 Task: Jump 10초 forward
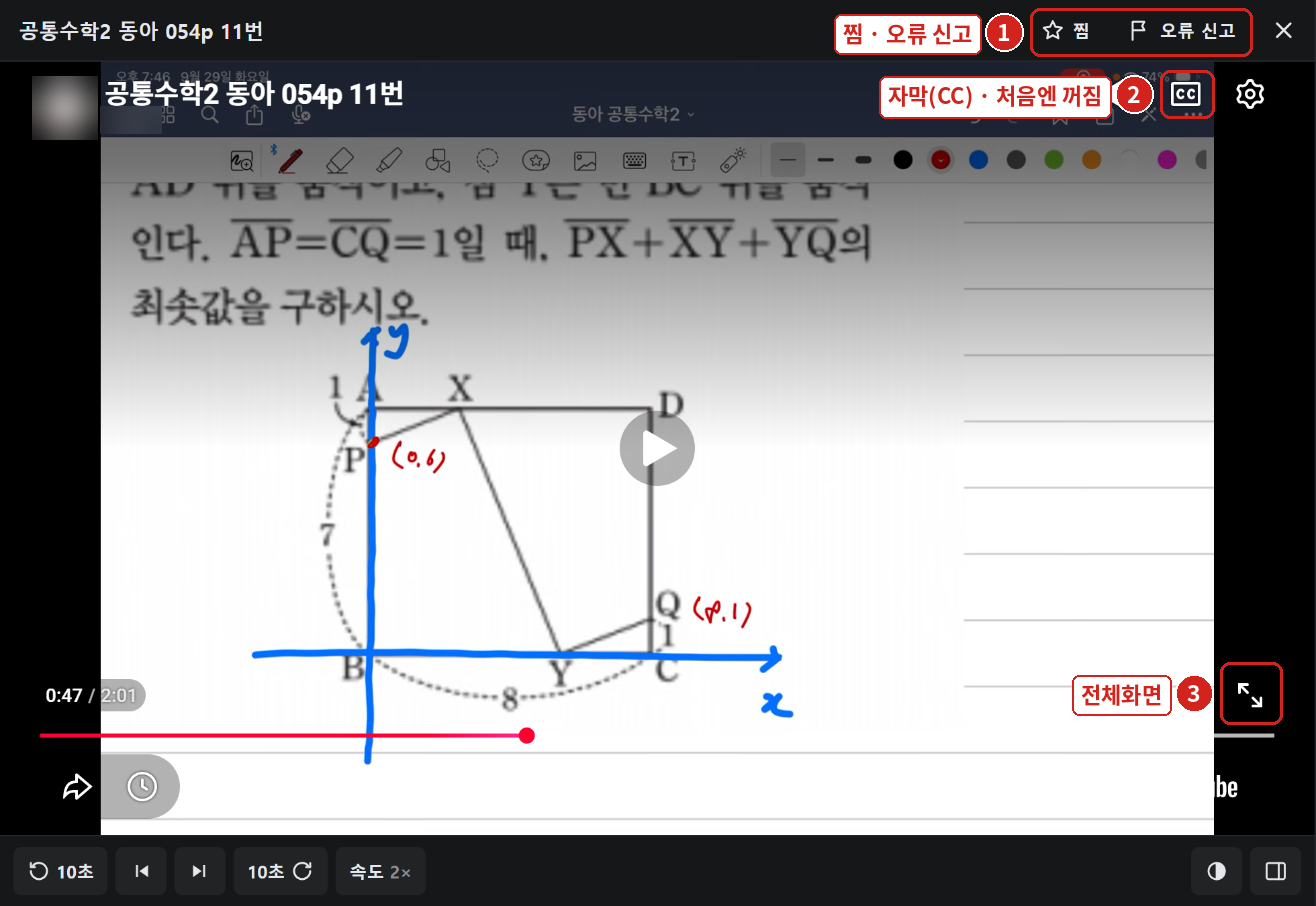click(x=280, y=871)
